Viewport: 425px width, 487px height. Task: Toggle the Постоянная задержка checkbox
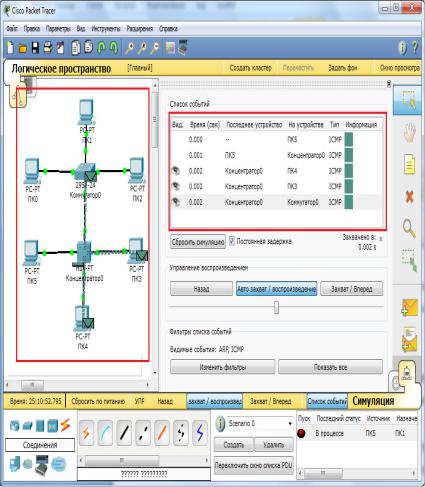pyautogui.click(x=232, y=241)
